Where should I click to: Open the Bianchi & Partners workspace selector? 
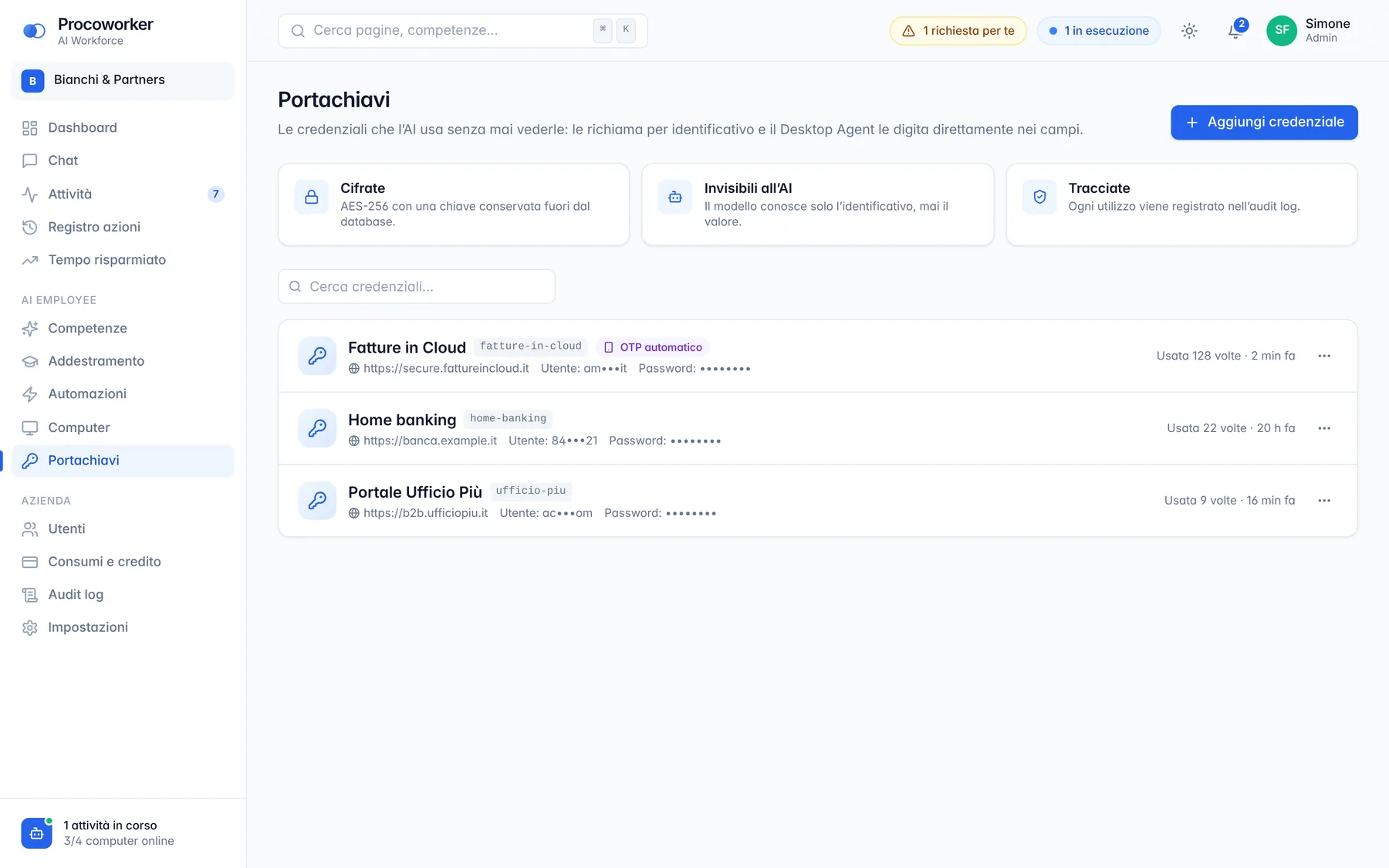click(x=123, y=80)
